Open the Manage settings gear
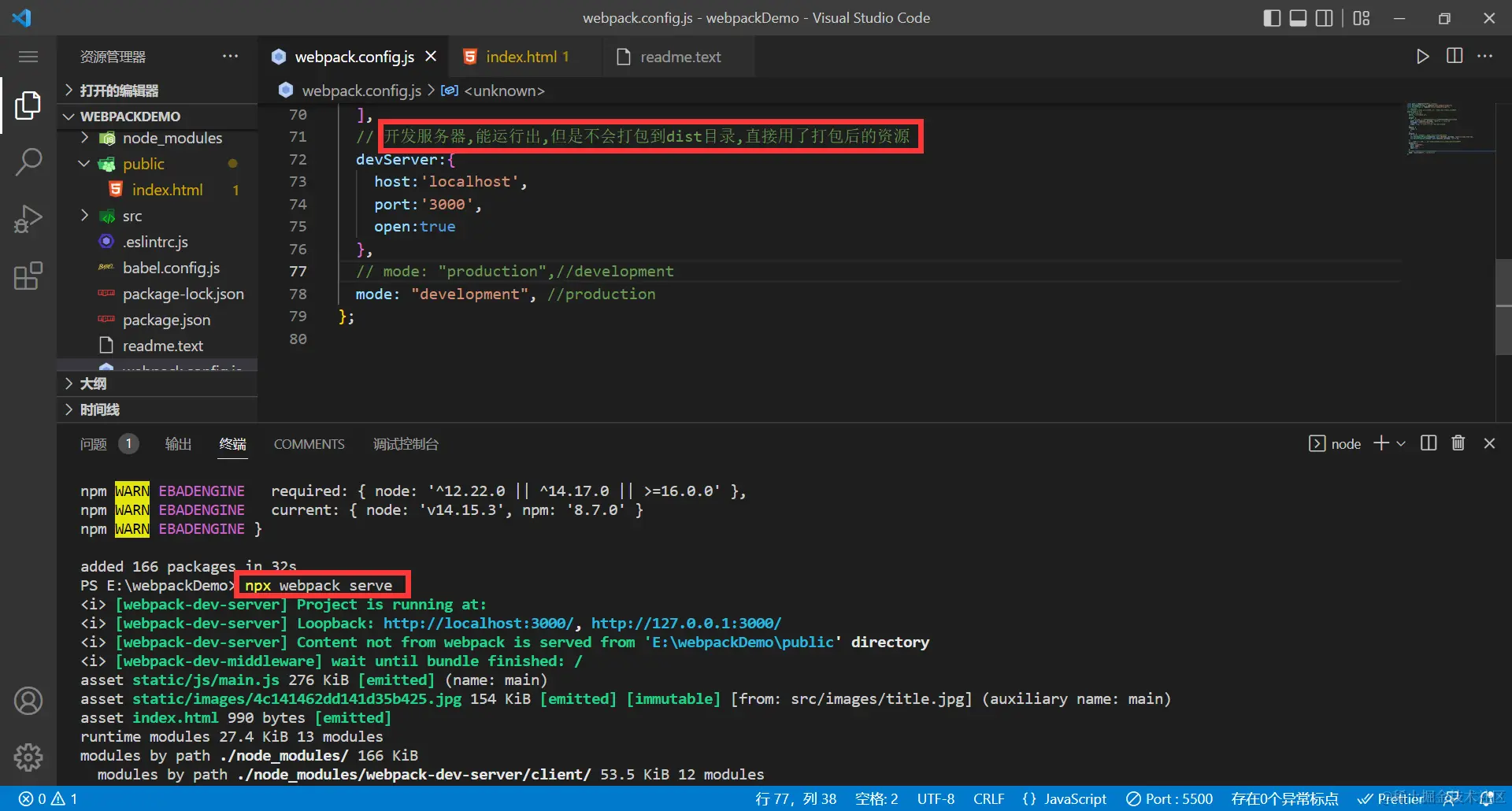The width and height of the screenshot is (1512, 811). pyautogui.click(x=28, y=757)
